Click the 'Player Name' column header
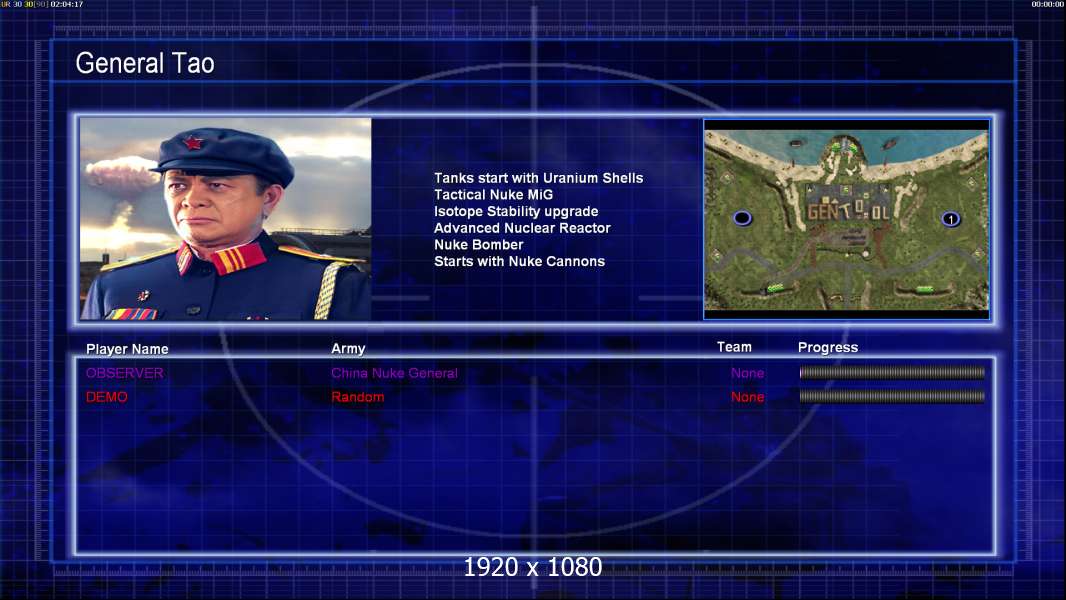Viewport: 1066px width, 600px height. (x=127, y=349)
